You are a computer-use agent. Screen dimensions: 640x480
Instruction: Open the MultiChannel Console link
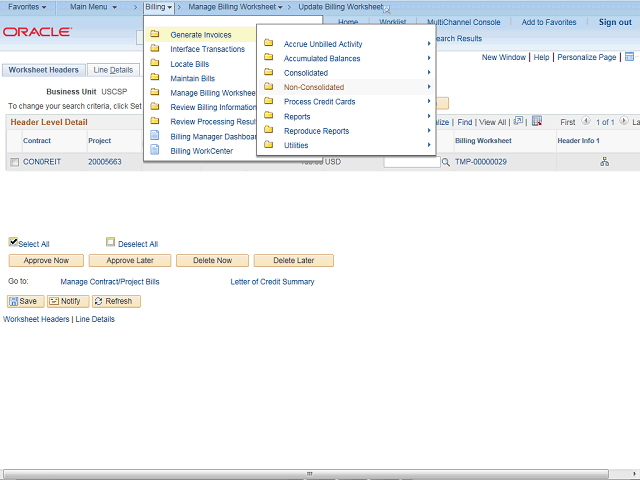click(x=463, y=22)
